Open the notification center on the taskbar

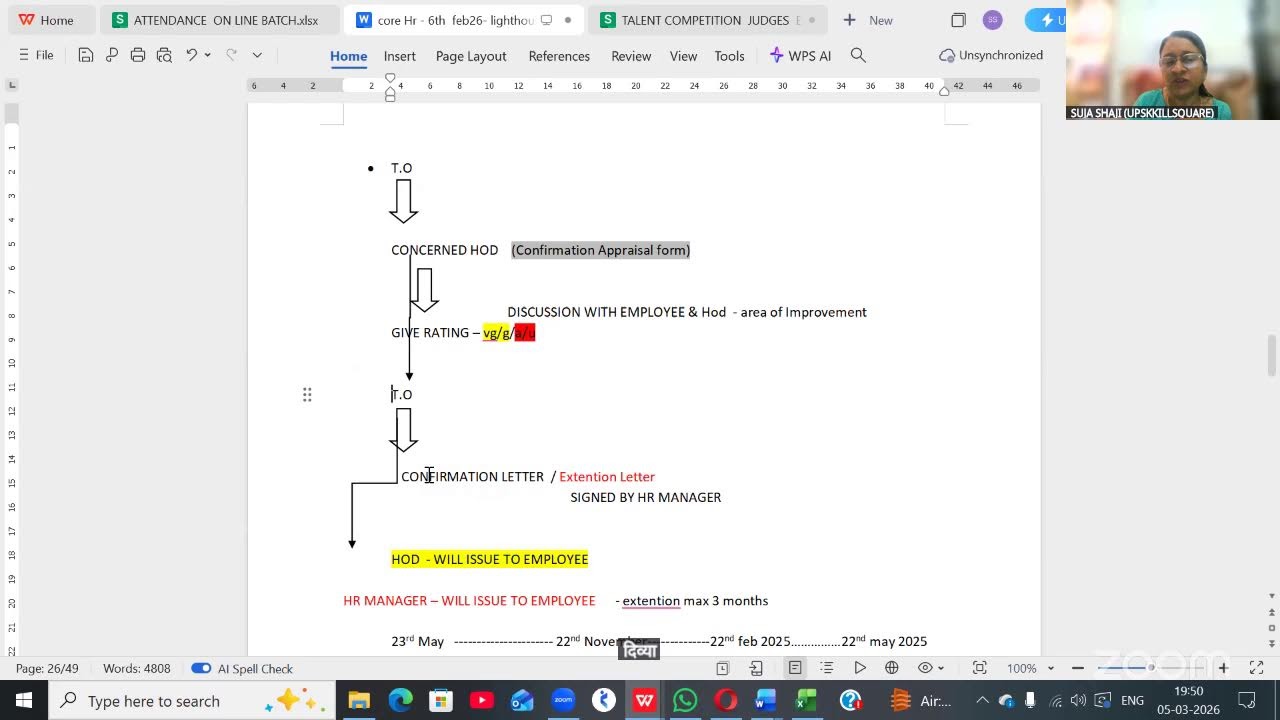point(1247,701)
